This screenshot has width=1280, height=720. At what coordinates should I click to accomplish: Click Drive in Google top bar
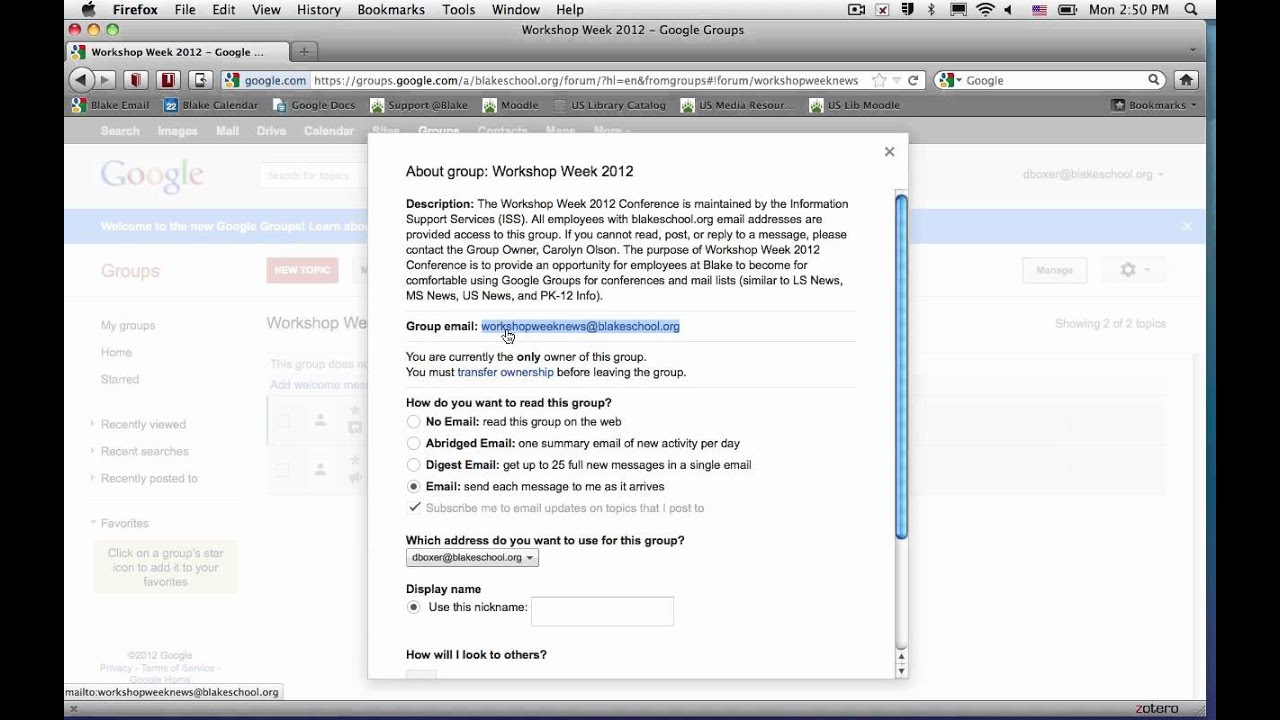point(271,131)
